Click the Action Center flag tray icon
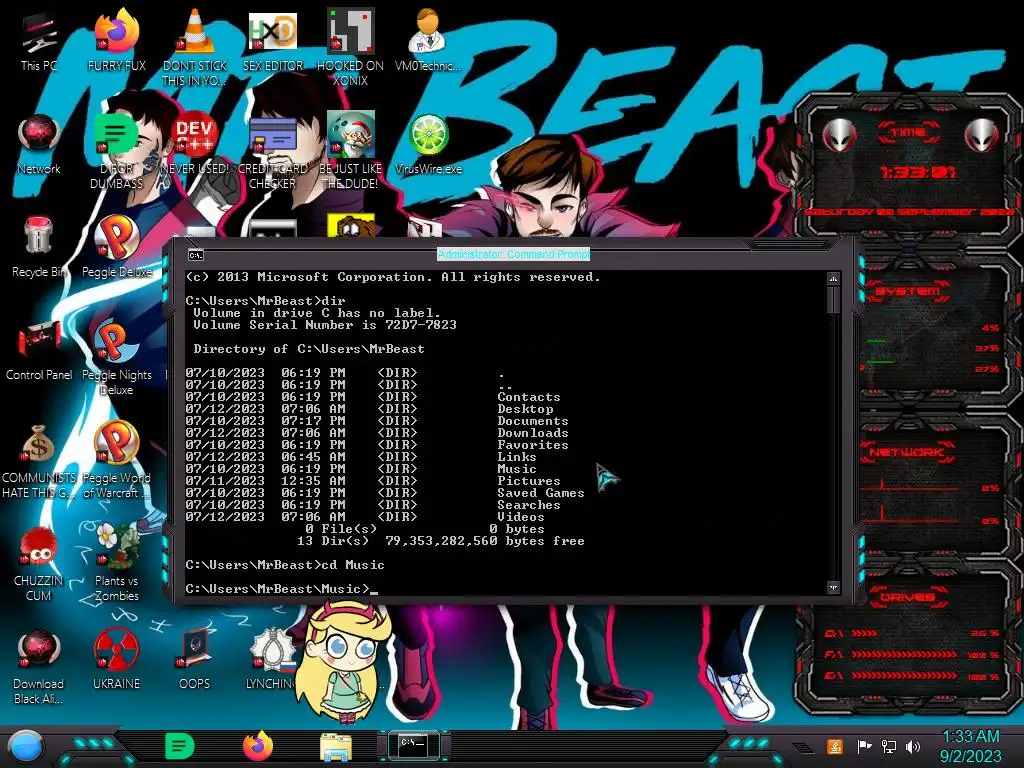The image size is (1024, 768). 864,746
